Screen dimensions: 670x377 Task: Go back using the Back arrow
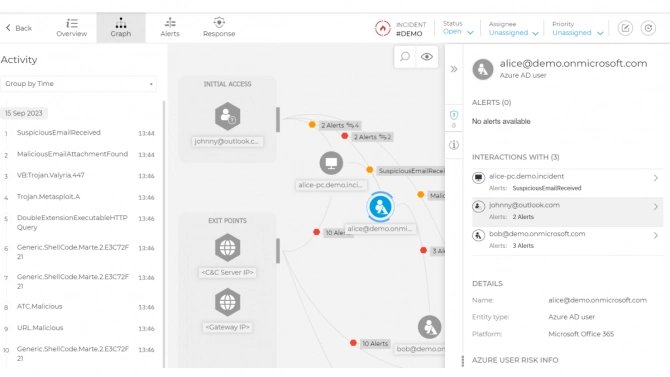[x=19, y=28]
